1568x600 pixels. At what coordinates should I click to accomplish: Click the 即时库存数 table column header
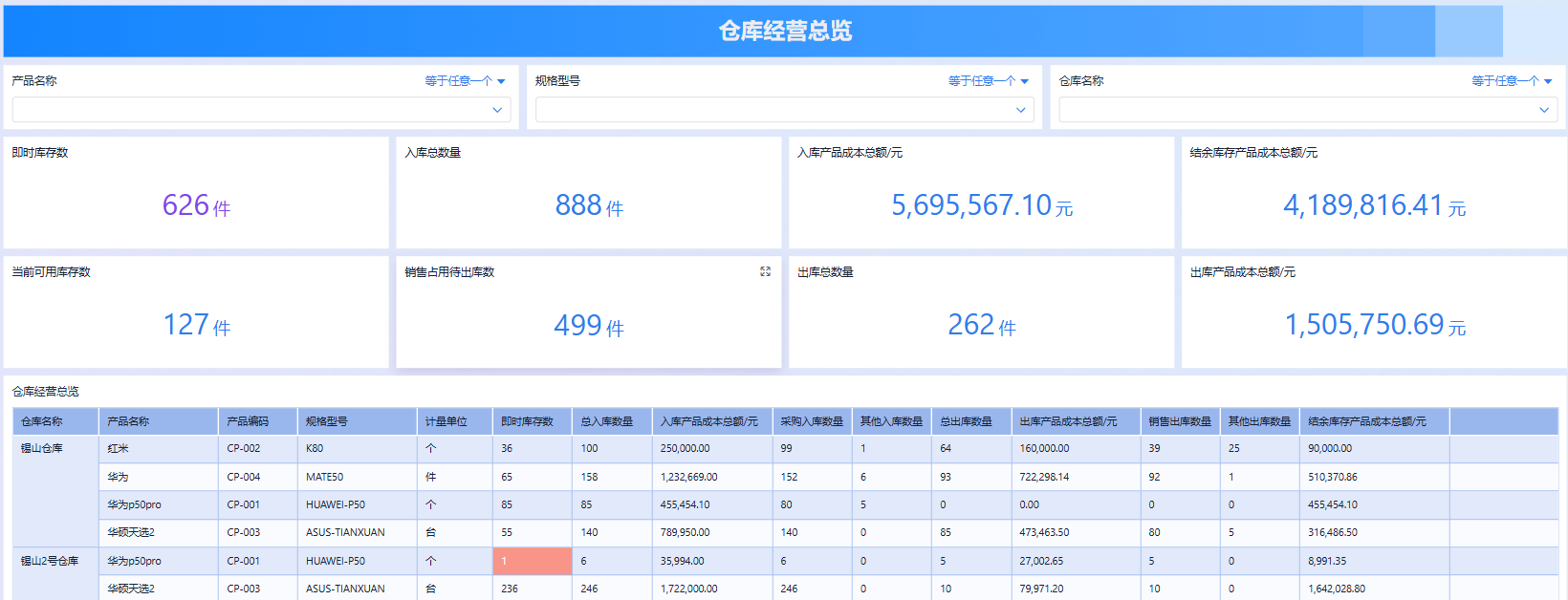point(533,421)
